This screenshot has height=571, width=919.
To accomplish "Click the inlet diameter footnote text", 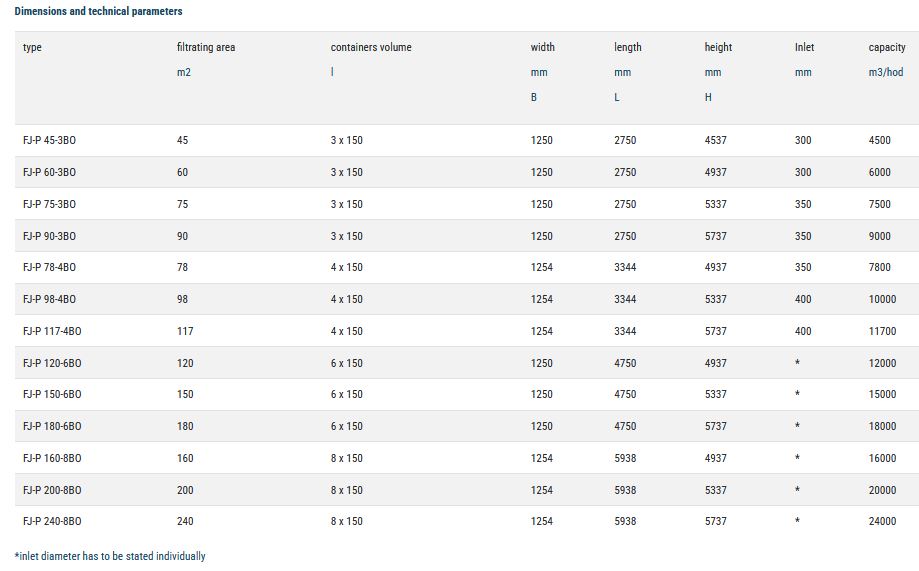I will coord(110,556).
